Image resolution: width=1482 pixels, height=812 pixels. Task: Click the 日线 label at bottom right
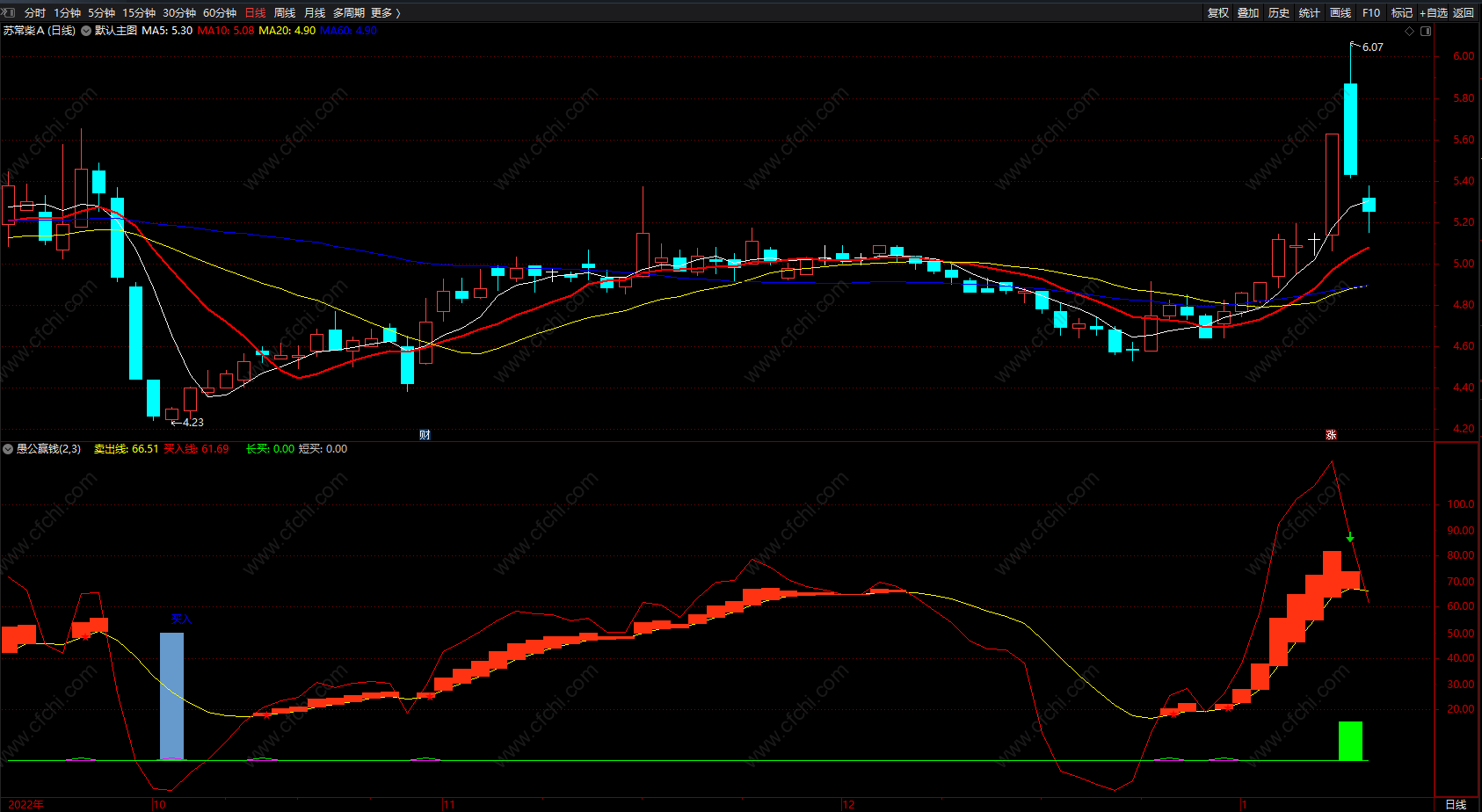point(1457,805)
